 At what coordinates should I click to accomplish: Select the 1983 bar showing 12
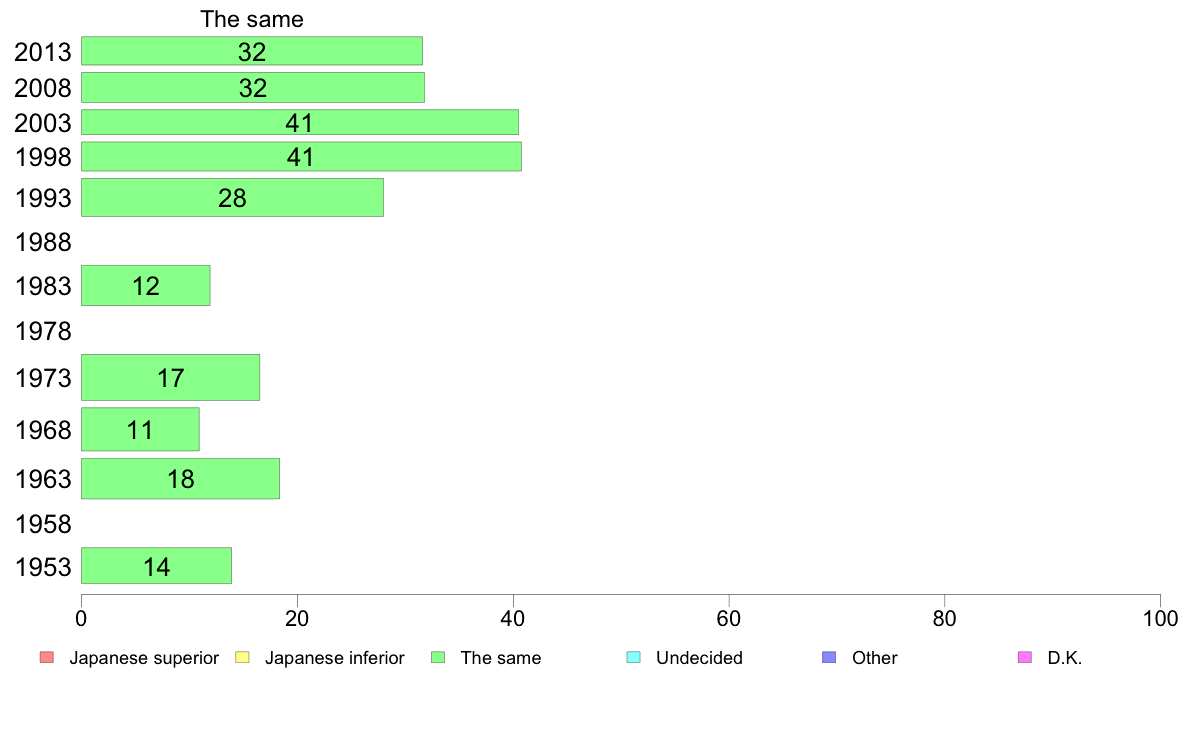coord(145,286)
